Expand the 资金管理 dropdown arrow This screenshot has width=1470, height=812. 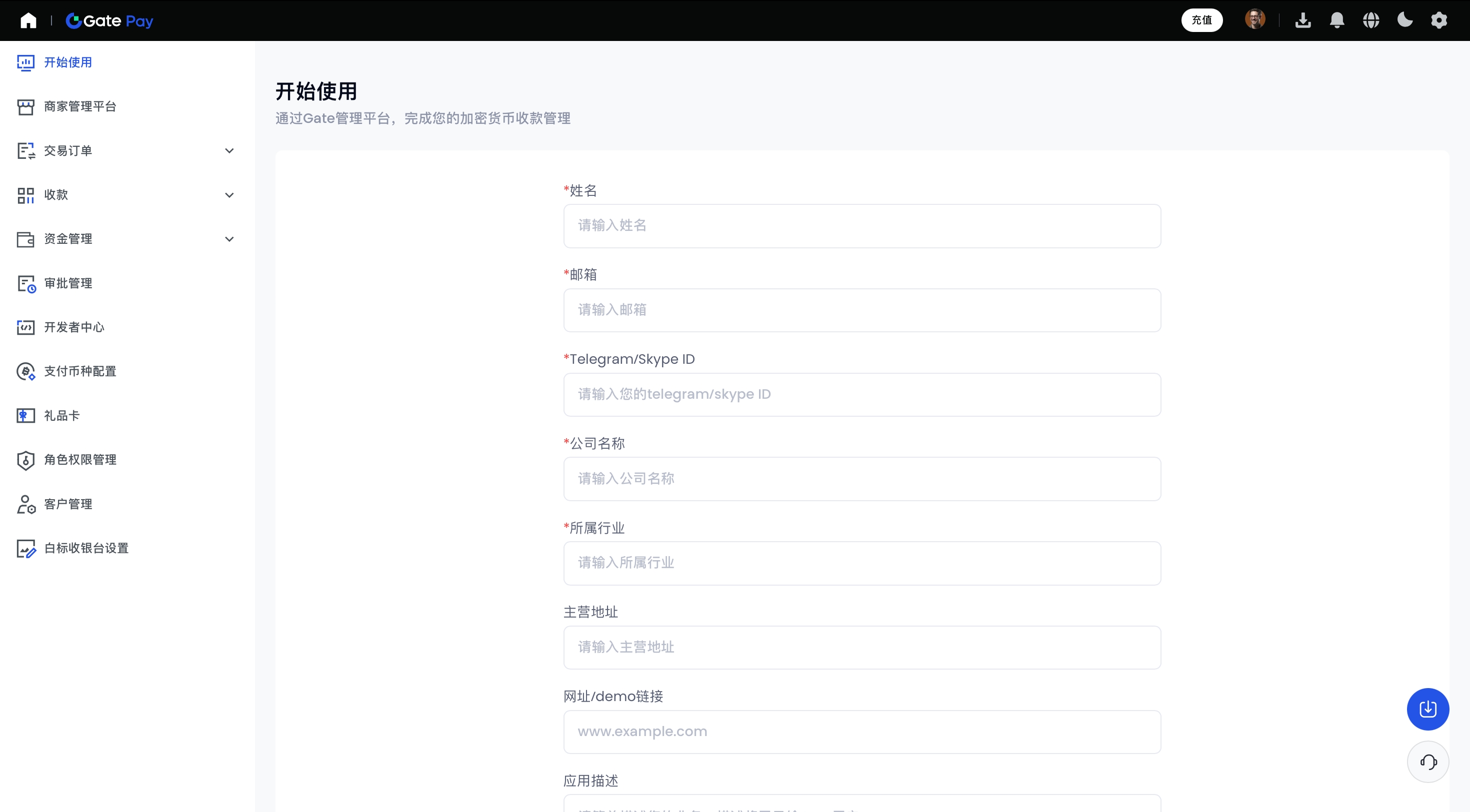coord(229,239)
